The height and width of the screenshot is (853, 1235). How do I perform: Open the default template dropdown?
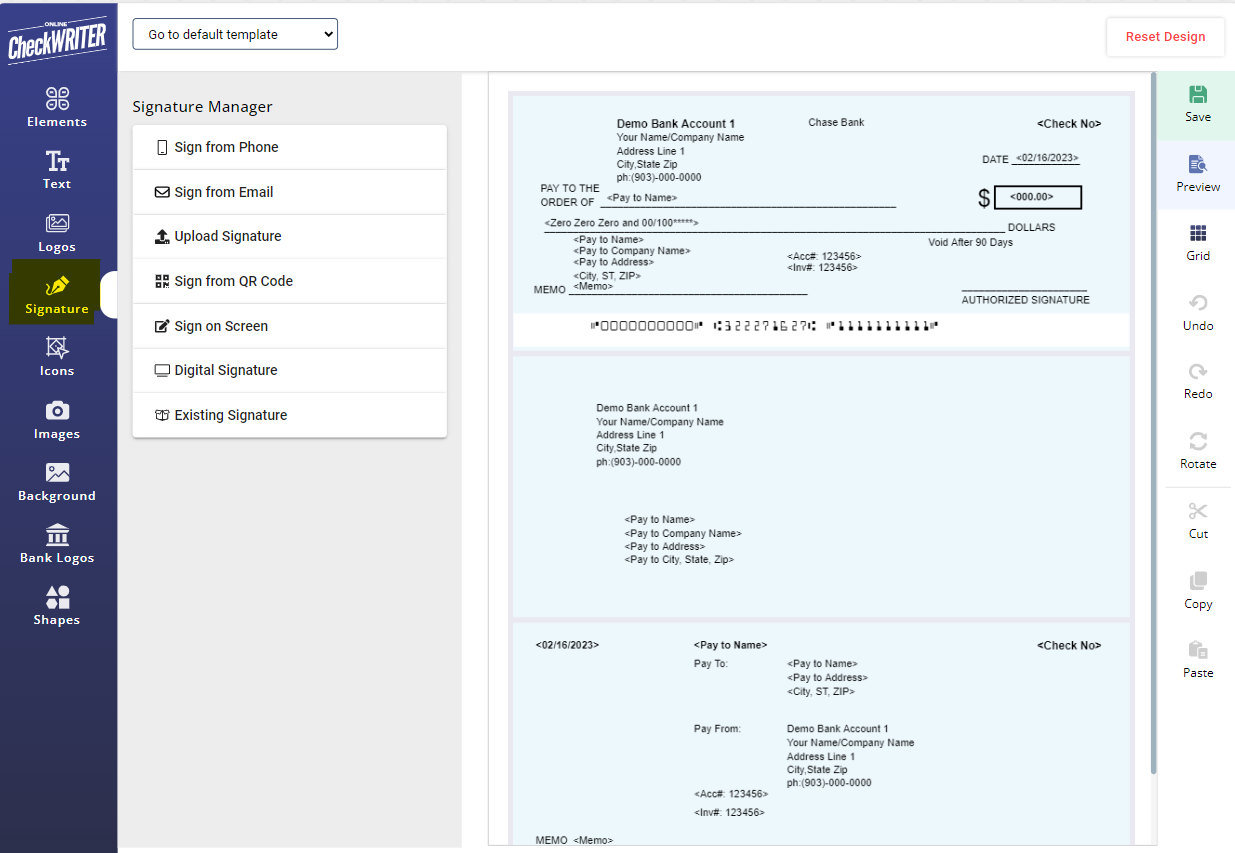[235, 34]
